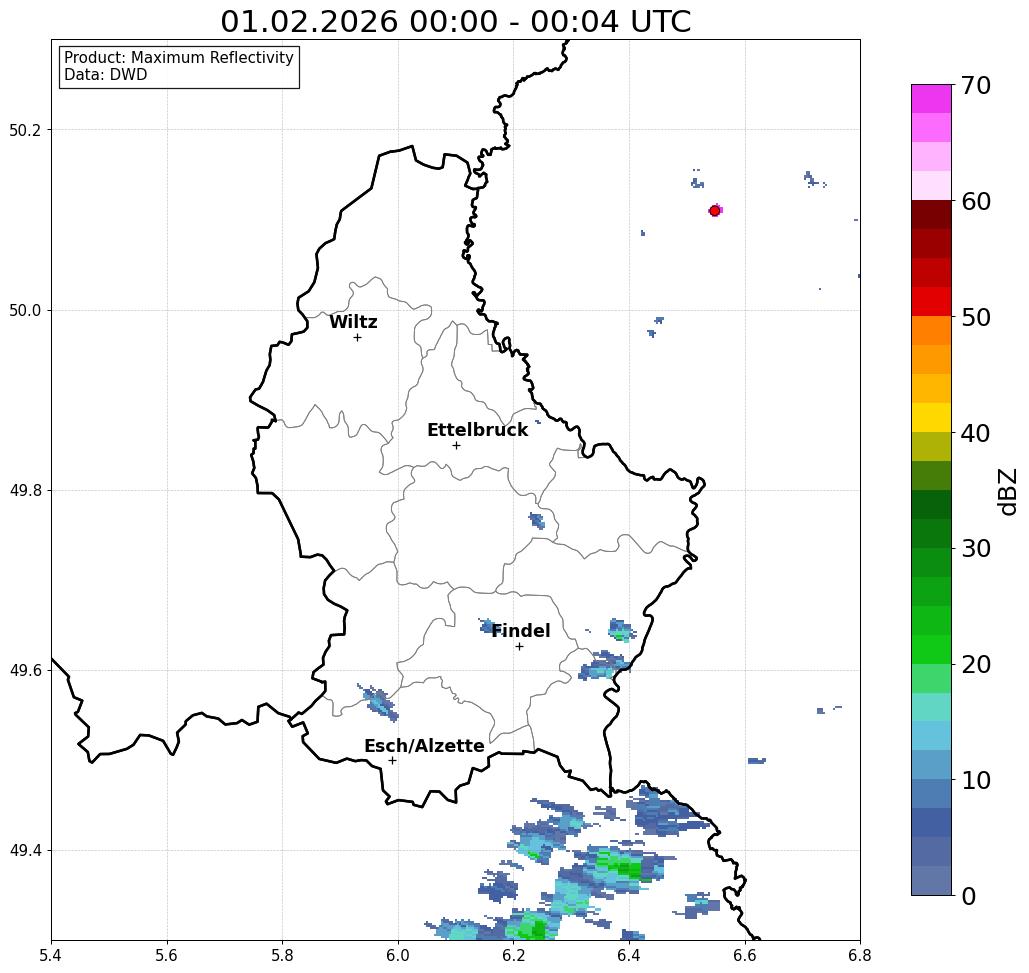Pick the dark green colorbar swatch above 30

click(x=931, y=533)
